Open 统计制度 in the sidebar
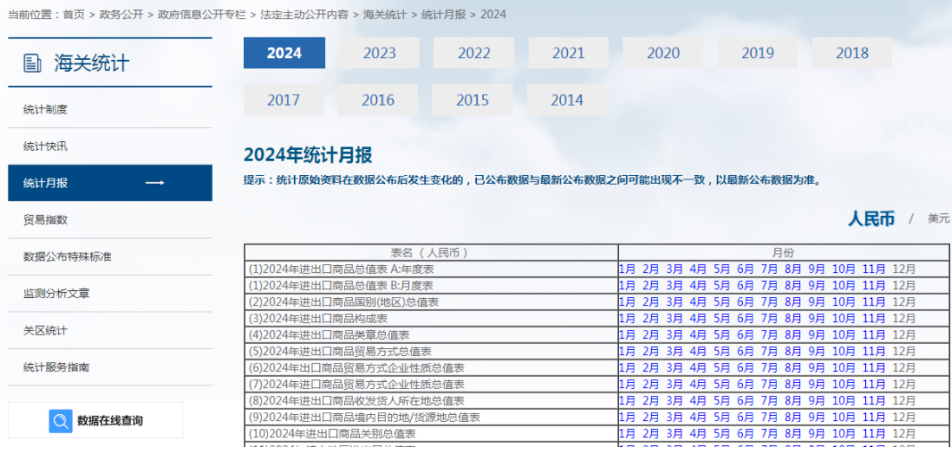952x454 pixels. pos(45,109)
